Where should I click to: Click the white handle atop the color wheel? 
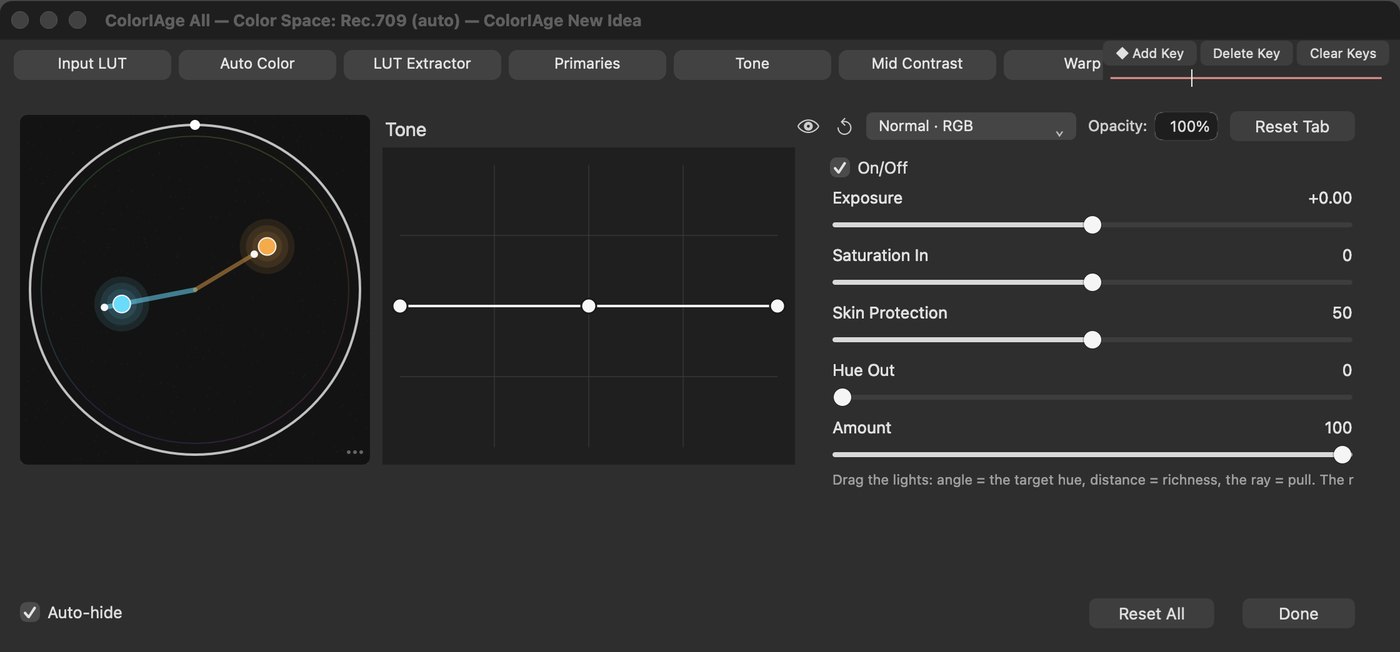(195, 125)
